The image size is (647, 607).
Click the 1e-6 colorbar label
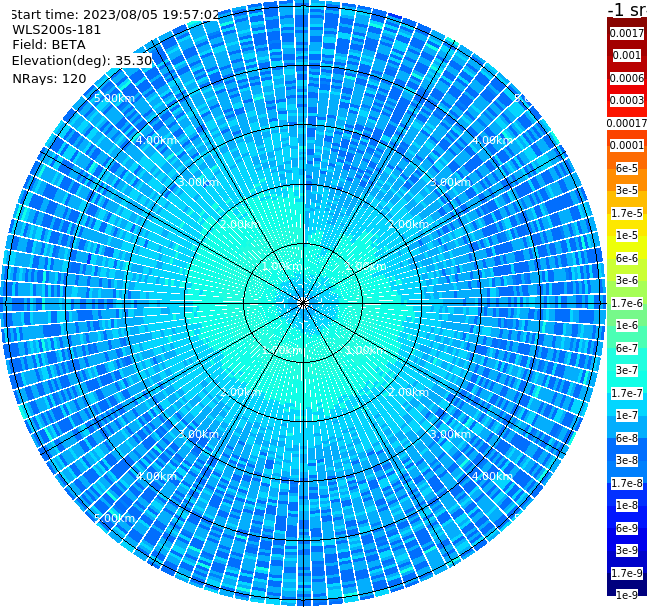[627, 325]
